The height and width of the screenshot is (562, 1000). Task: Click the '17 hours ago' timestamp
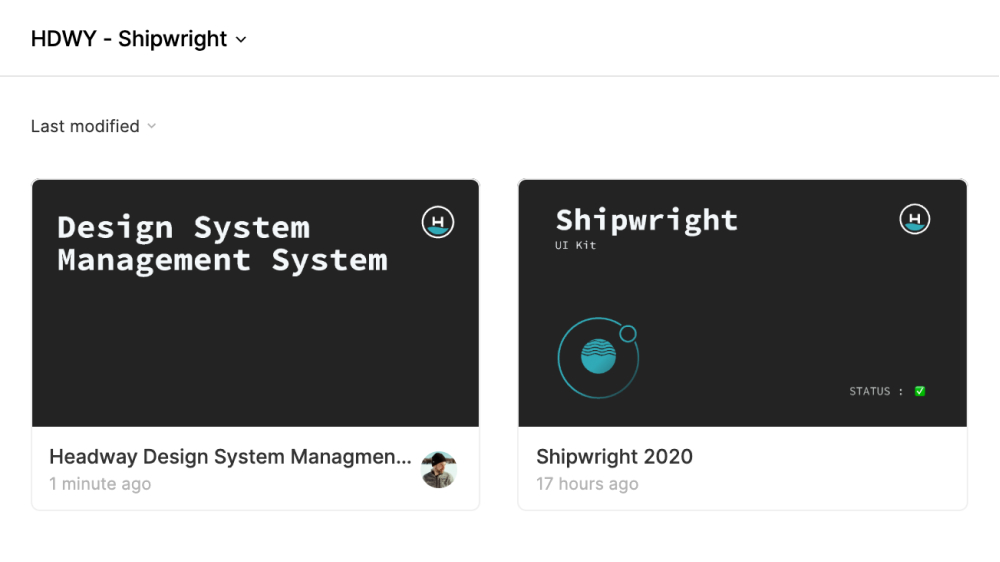pos(587,484)
